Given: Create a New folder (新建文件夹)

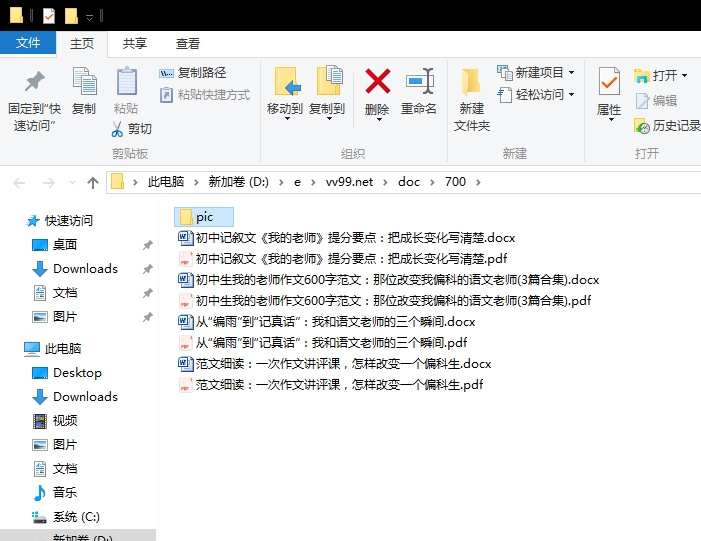Looking at the screenshot, I should coord(472,100).
